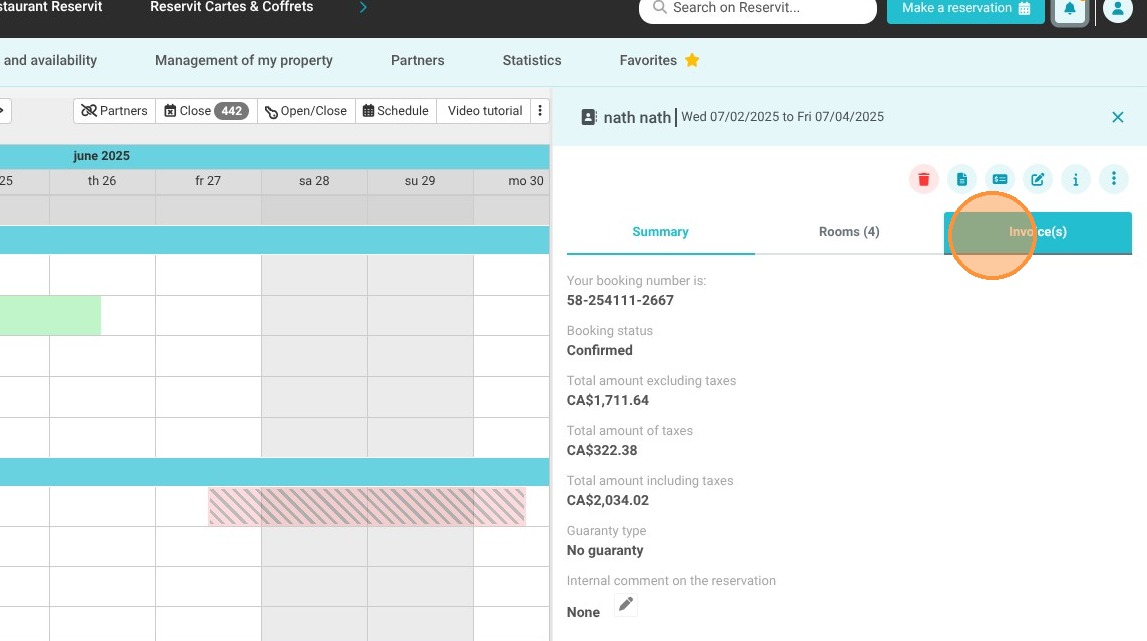This screenshot has height=641, width=1147.
Task: Open the Partners menu in the navigation bar
Action: click(x=418, y=61)
